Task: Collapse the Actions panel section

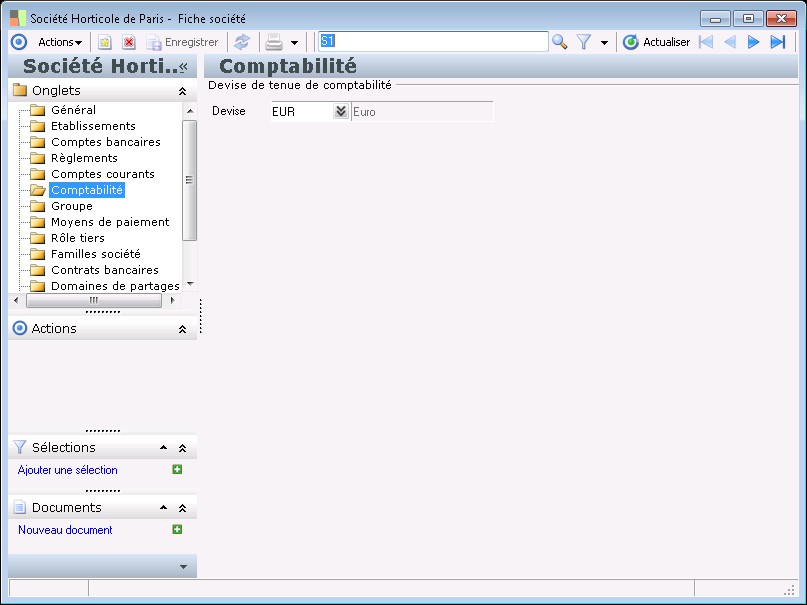Action: click(x=182, y=329)
